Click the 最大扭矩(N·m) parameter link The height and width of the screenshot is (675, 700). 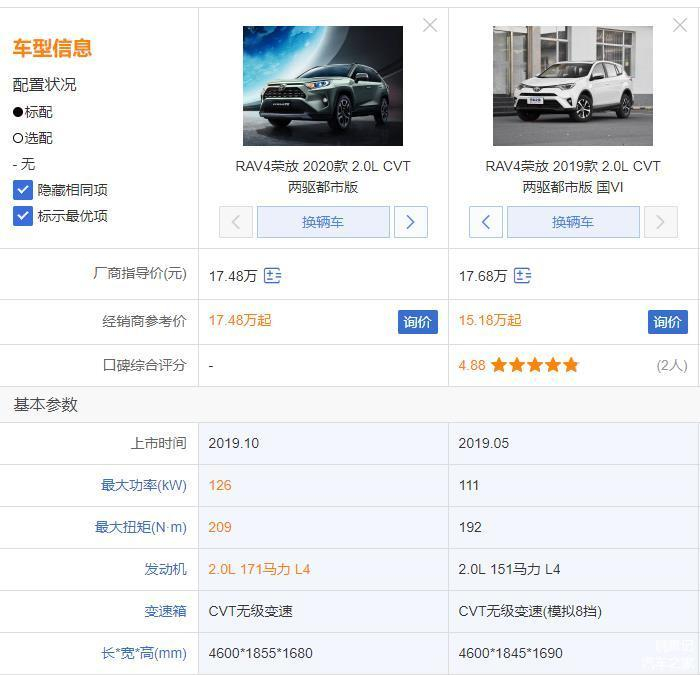coord(141,527)
